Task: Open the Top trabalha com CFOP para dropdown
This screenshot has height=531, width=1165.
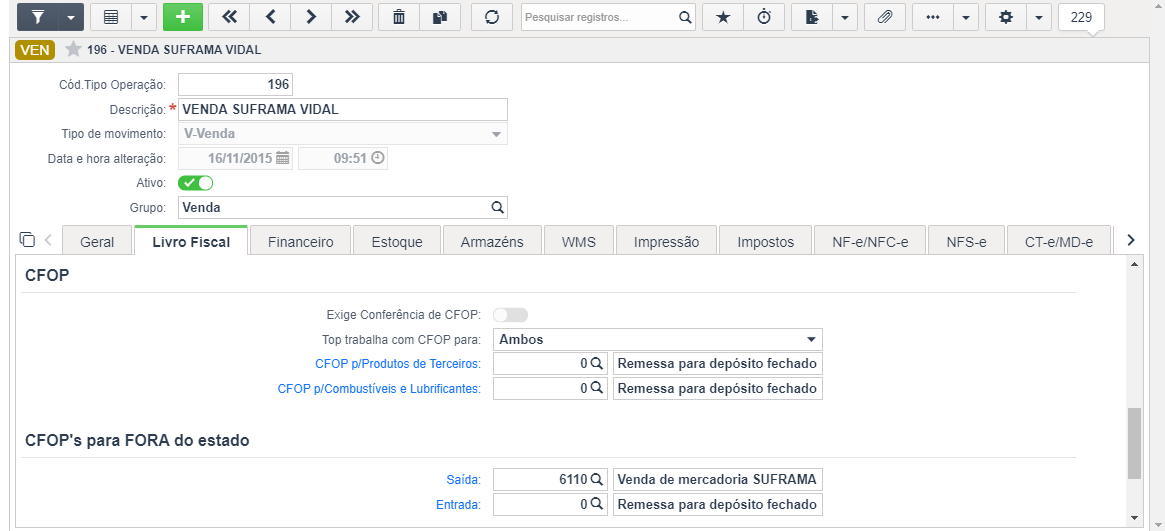Action: (658, 339)
